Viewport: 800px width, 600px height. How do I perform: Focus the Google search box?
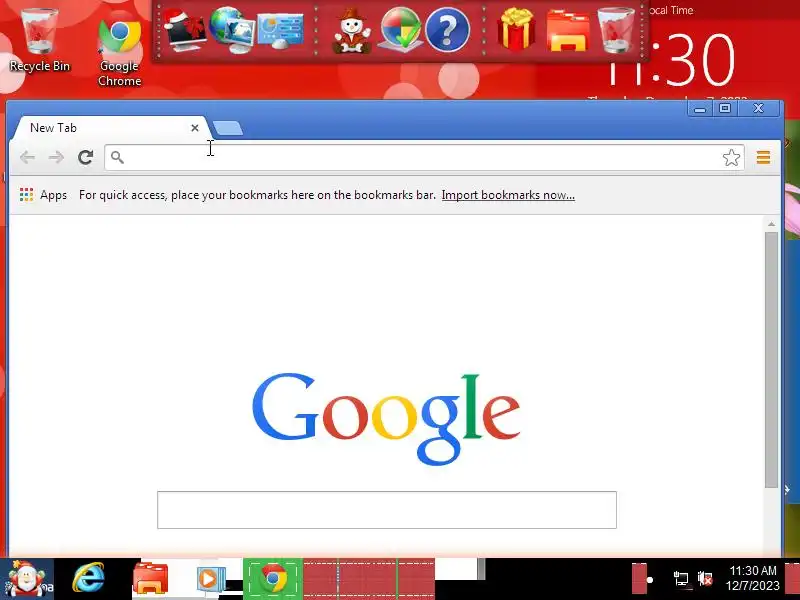tap(387, 510)
